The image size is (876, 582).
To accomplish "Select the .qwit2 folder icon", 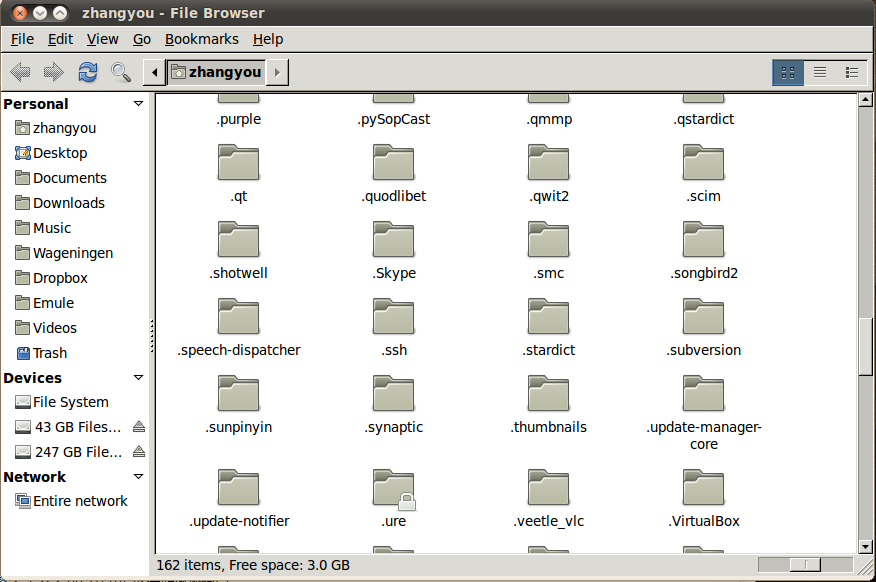I will [549, 162].
